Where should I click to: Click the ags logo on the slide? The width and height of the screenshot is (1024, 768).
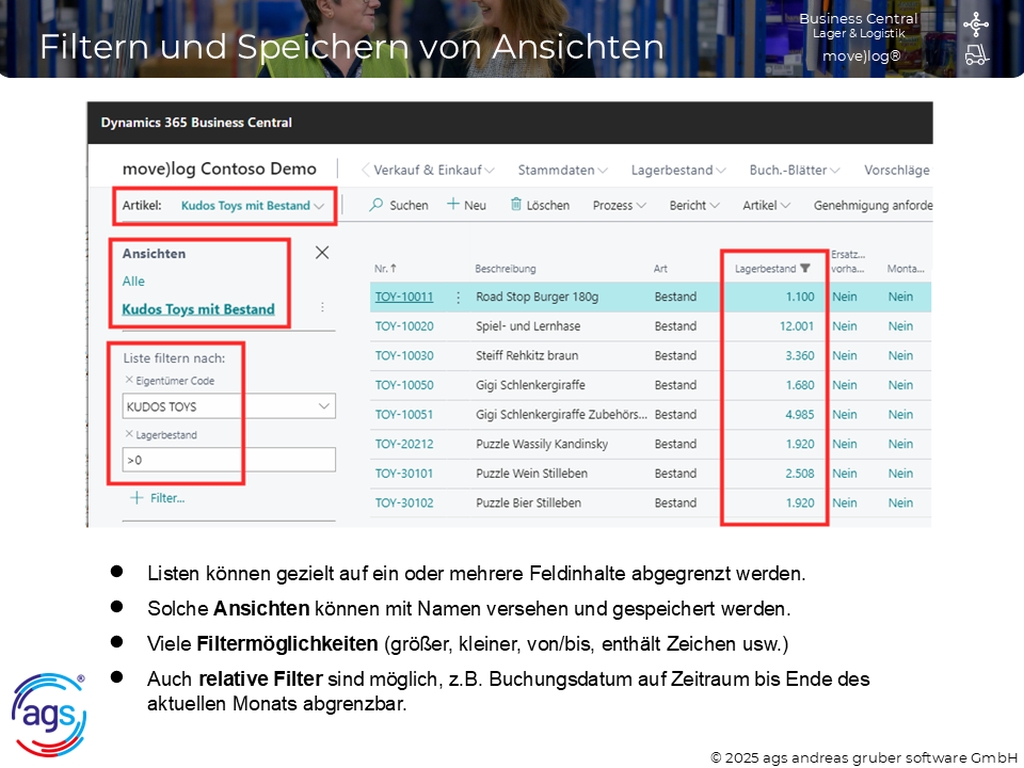click(x=49, y=715)
